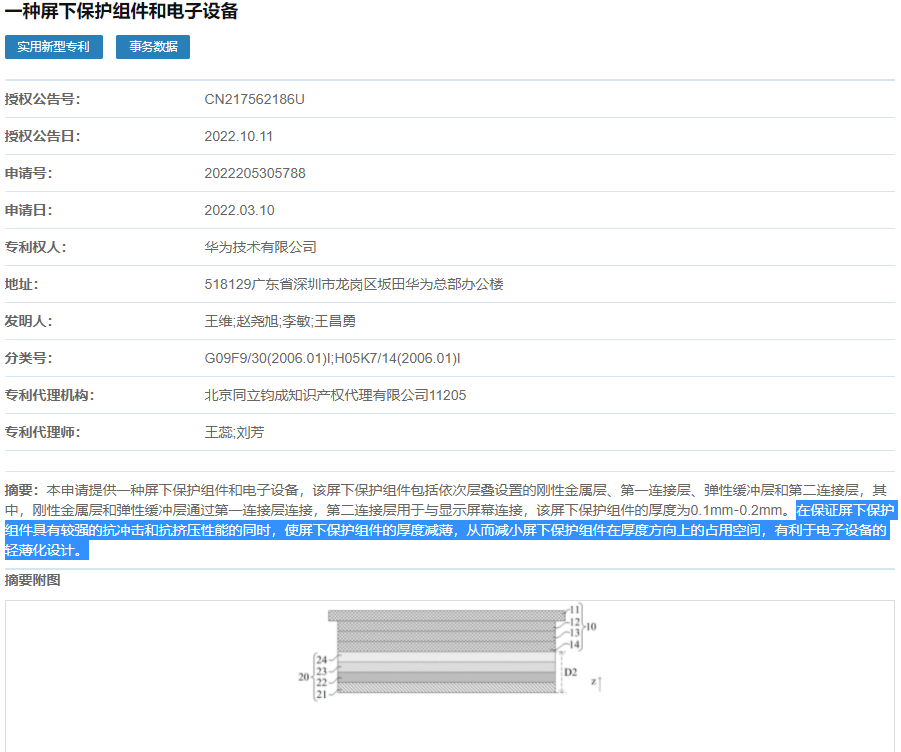The height and width of the screenshot is (752, 901).
Task: Click the 专利代理机构 field label
Action: pyautogui.click(x=49, y=395)
